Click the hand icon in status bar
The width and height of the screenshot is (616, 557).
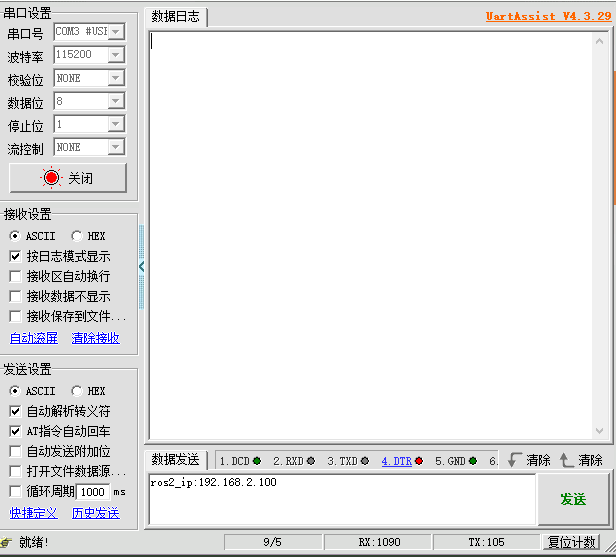click(x=6, y=542)
